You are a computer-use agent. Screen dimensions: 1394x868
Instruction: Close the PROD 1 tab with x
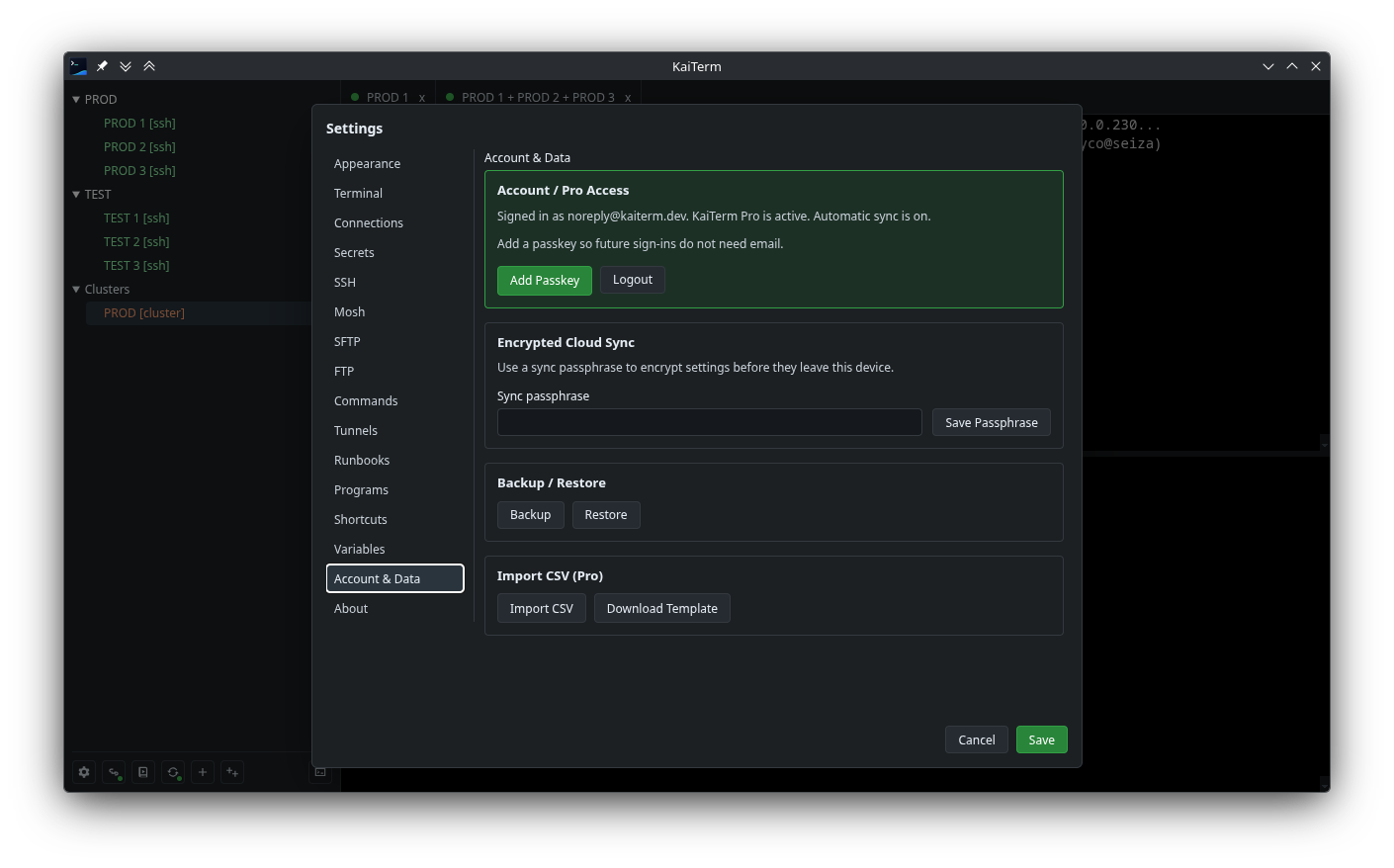pos(422,98)
